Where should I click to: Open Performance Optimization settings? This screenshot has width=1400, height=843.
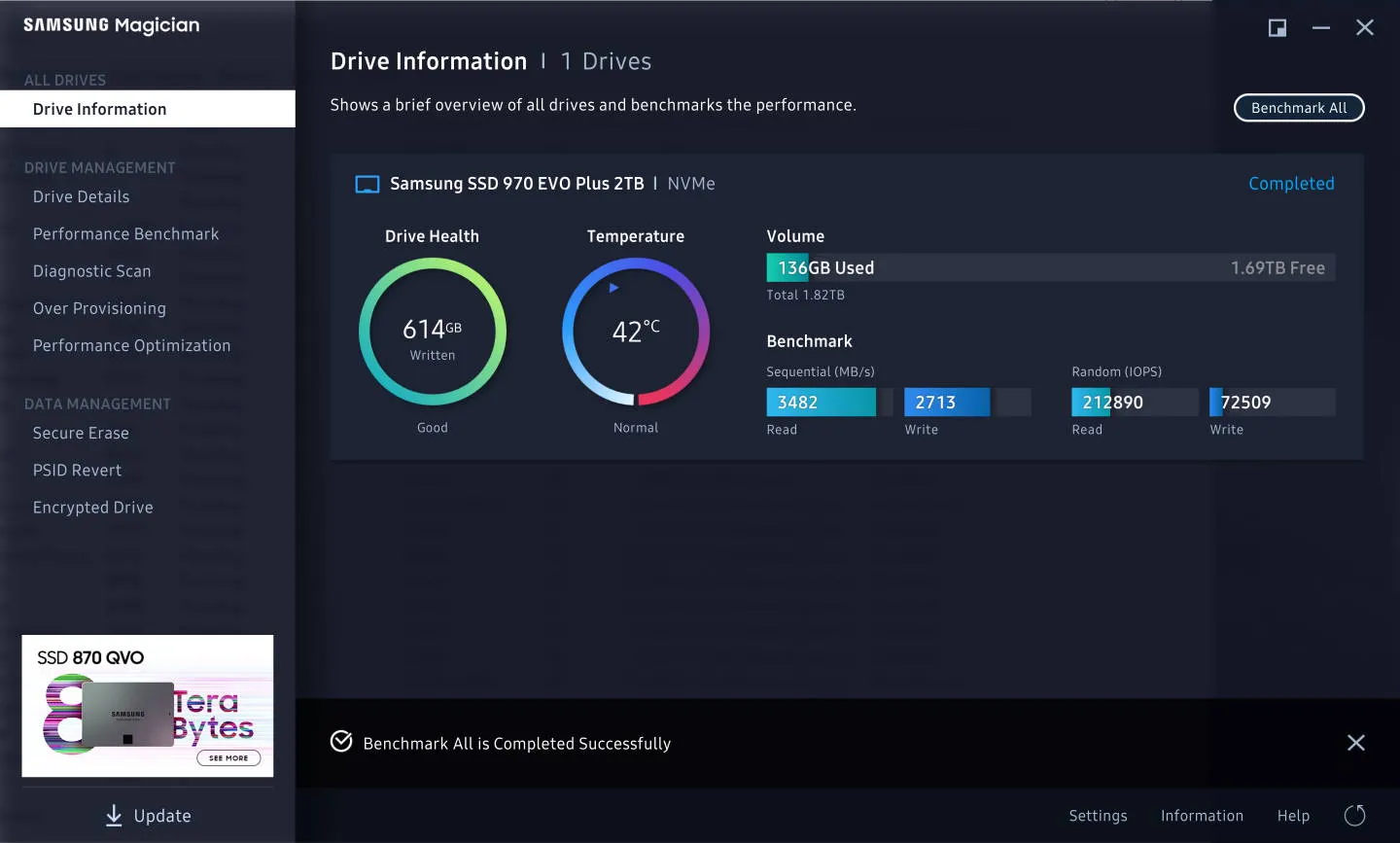(132, 345)
